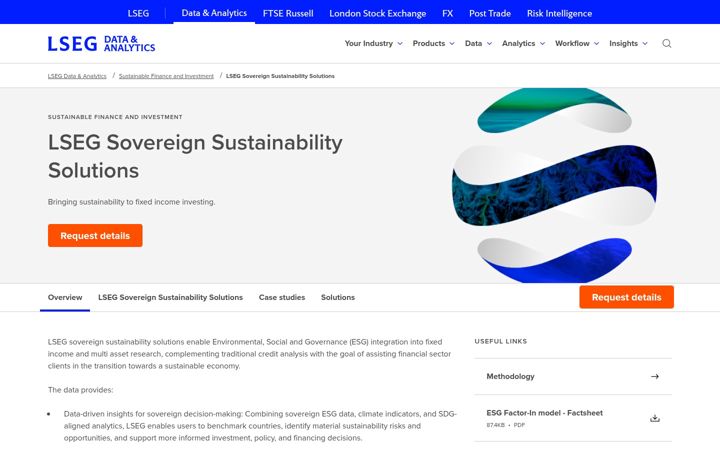Open London Stock Exchange top link

click(x=377, y=13)
